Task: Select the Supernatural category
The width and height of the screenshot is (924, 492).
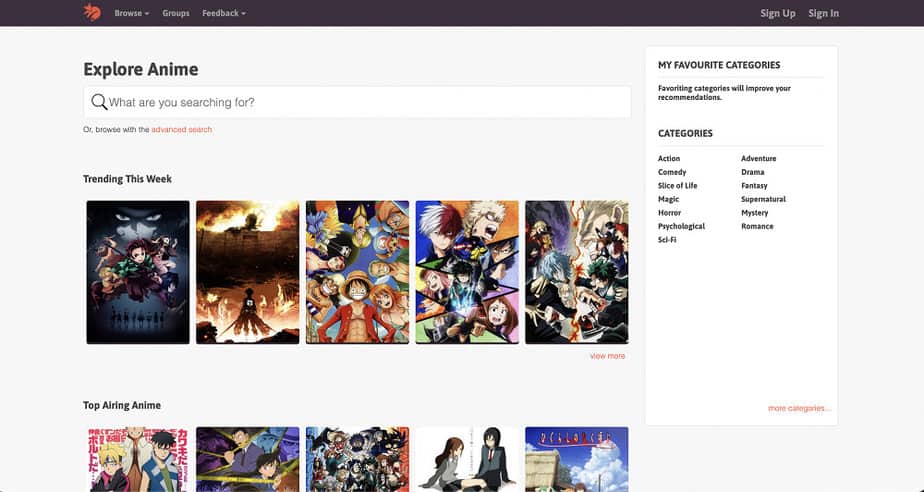Action: [x=763, y=199]
